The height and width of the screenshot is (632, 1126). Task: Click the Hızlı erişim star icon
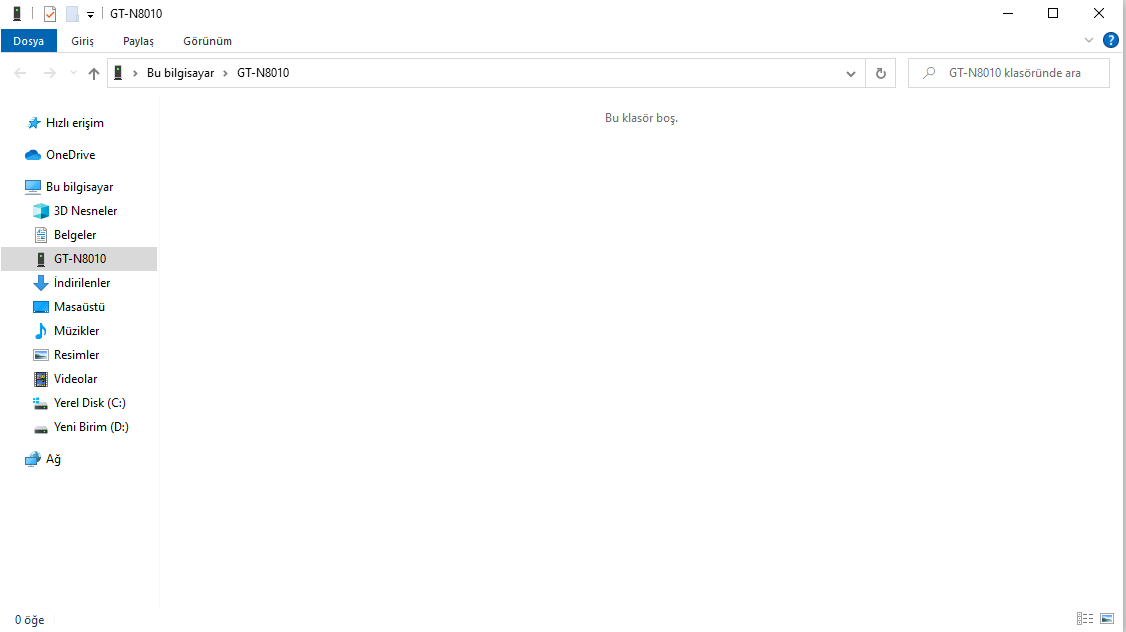pos(33,123)
